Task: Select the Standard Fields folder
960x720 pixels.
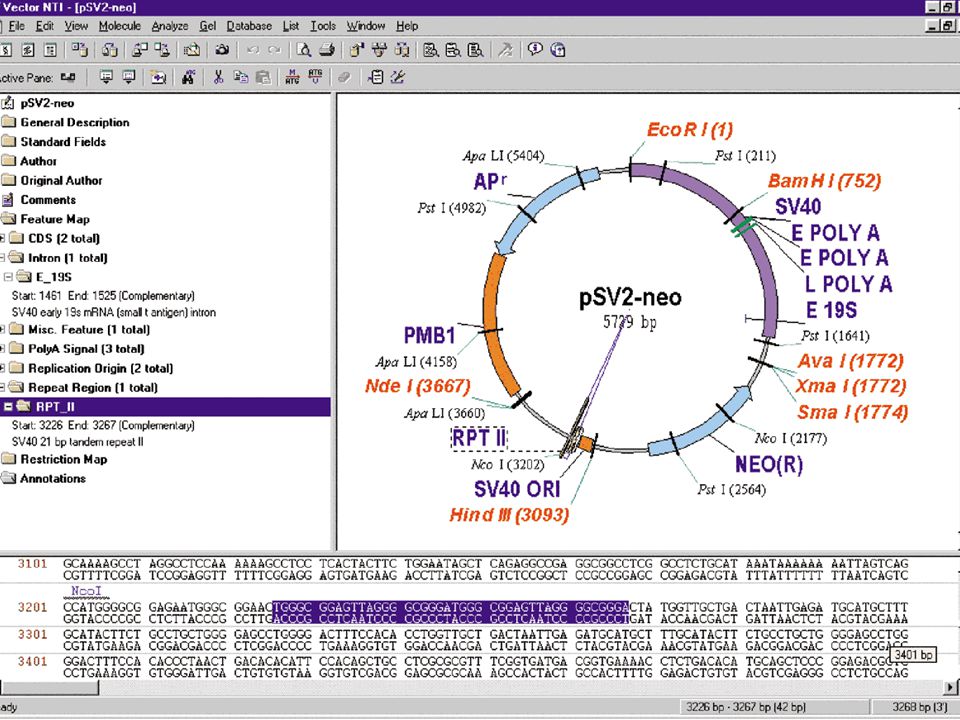Action: coord(63,142)
